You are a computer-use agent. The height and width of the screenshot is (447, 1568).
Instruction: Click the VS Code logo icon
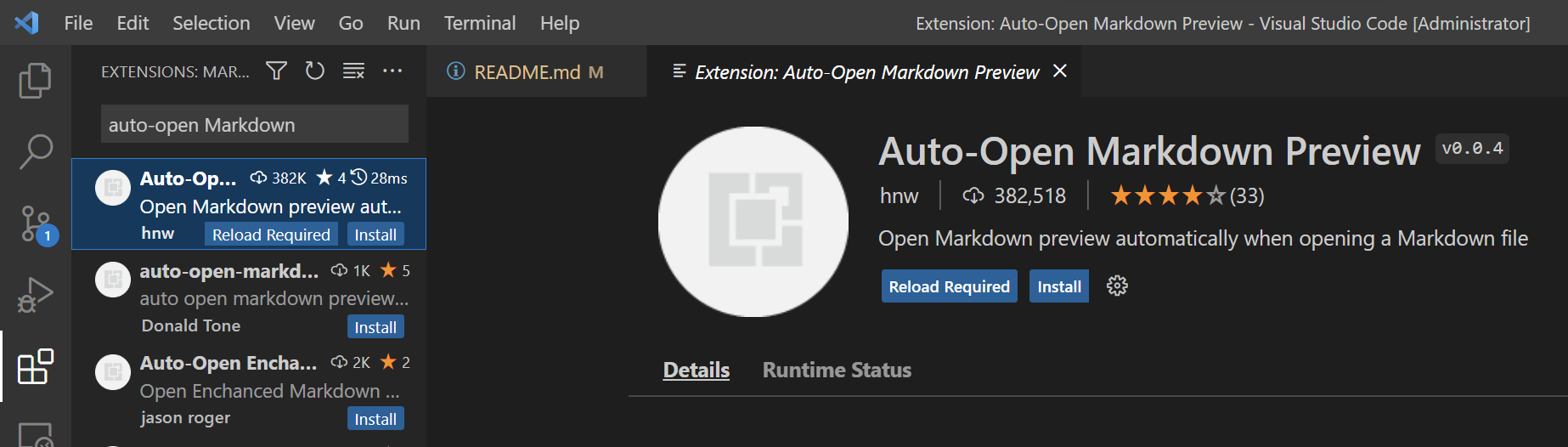[26, 23]
